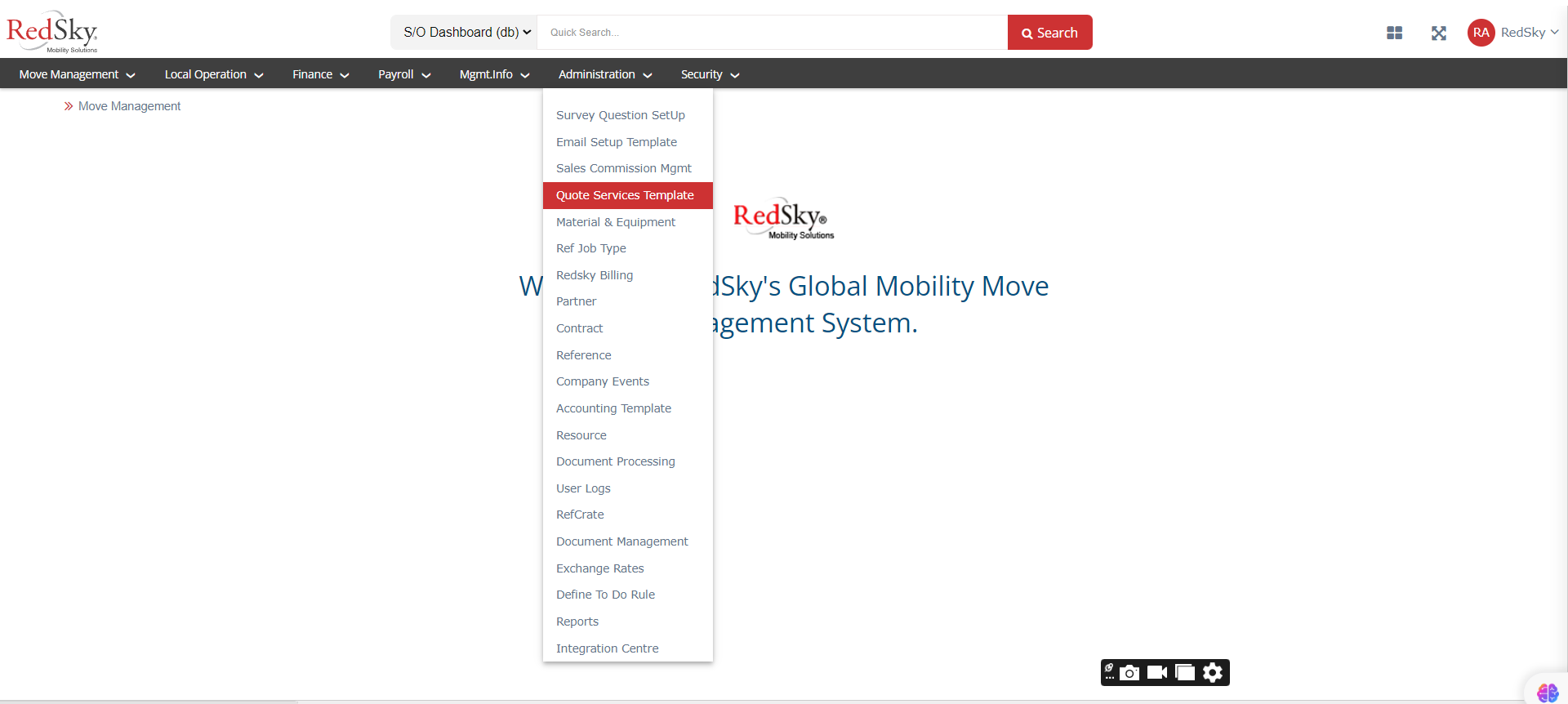Expand the RedSky user account menu
Image resolution: width=1568 pixels, height=704 pixels.
tap(1530, 33)
